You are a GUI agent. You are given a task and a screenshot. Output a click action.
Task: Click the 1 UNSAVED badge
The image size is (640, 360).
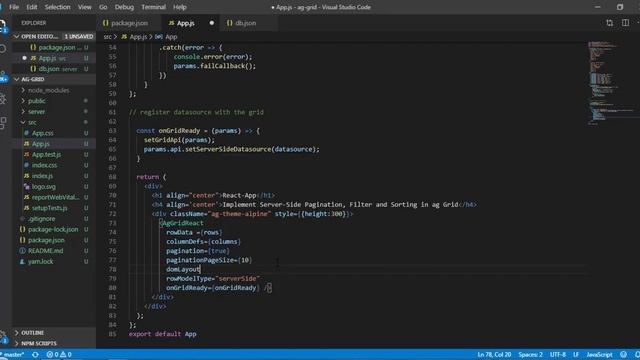[x=79, y=36]
